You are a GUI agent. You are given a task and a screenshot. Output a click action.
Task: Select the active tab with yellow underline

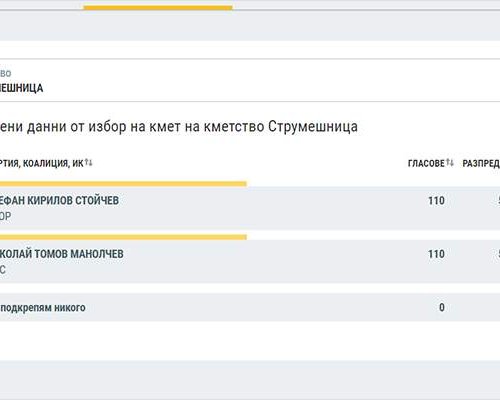tap(158, 5)
